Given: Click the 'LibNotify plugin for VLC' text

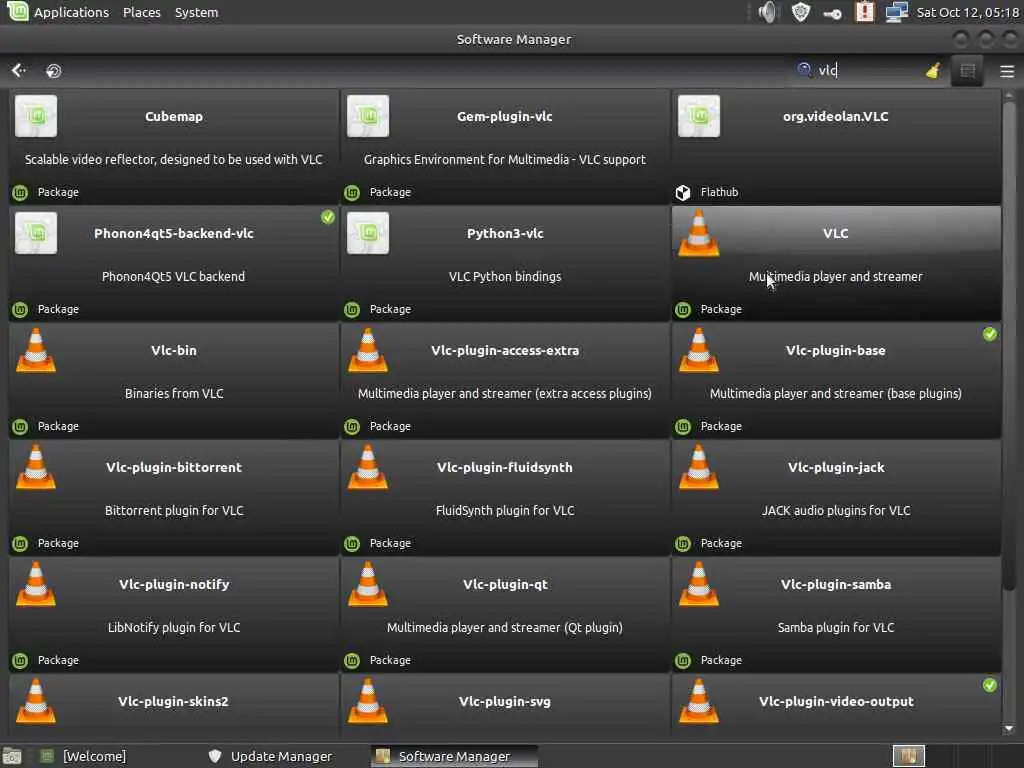Looking at the screenshot, I should pyautogui.click(x=174, y=627).
